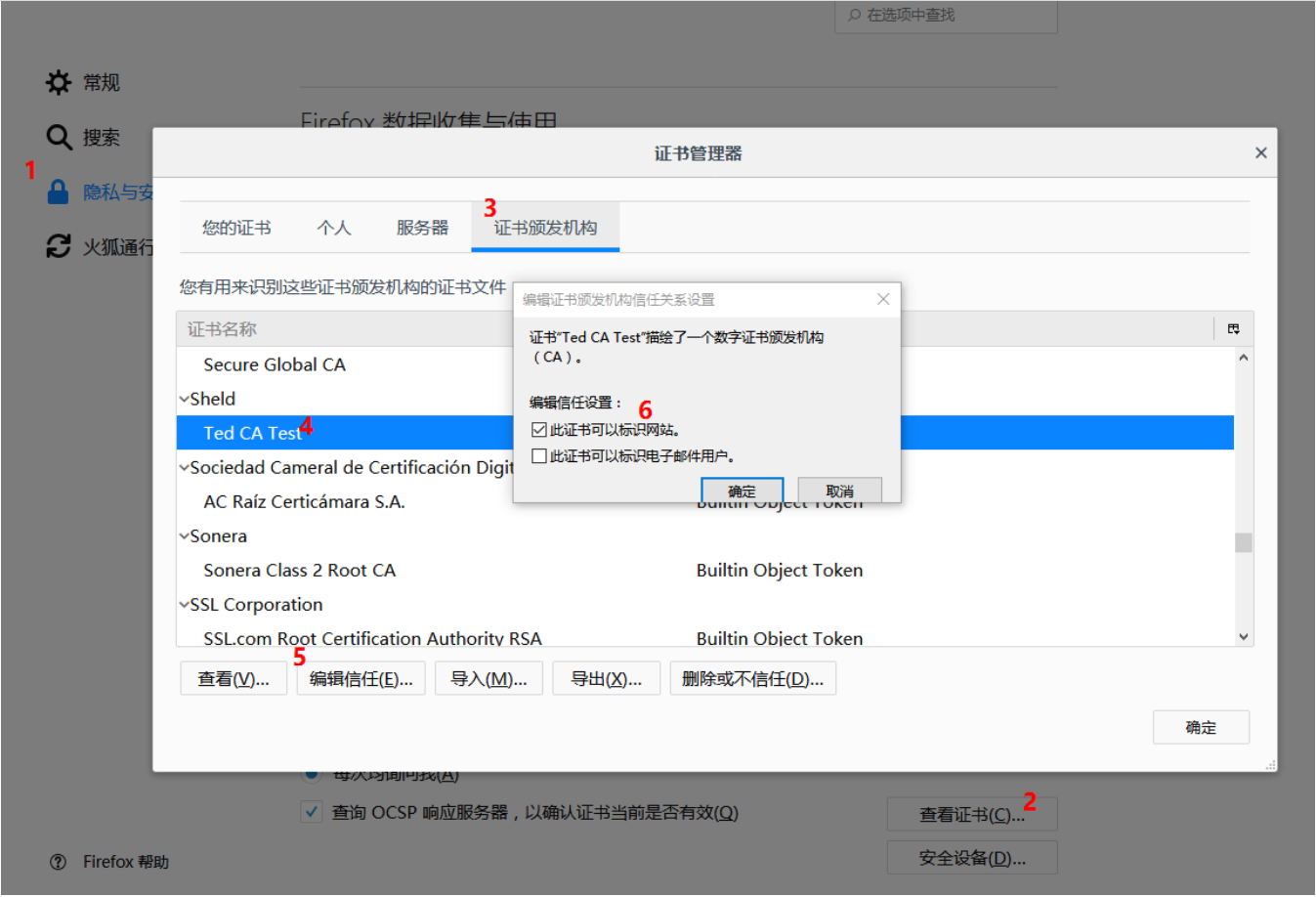Click the column options icon above the scrollbar
1316x897 pixels.
pyautogui.click(x=1234, y=328)
